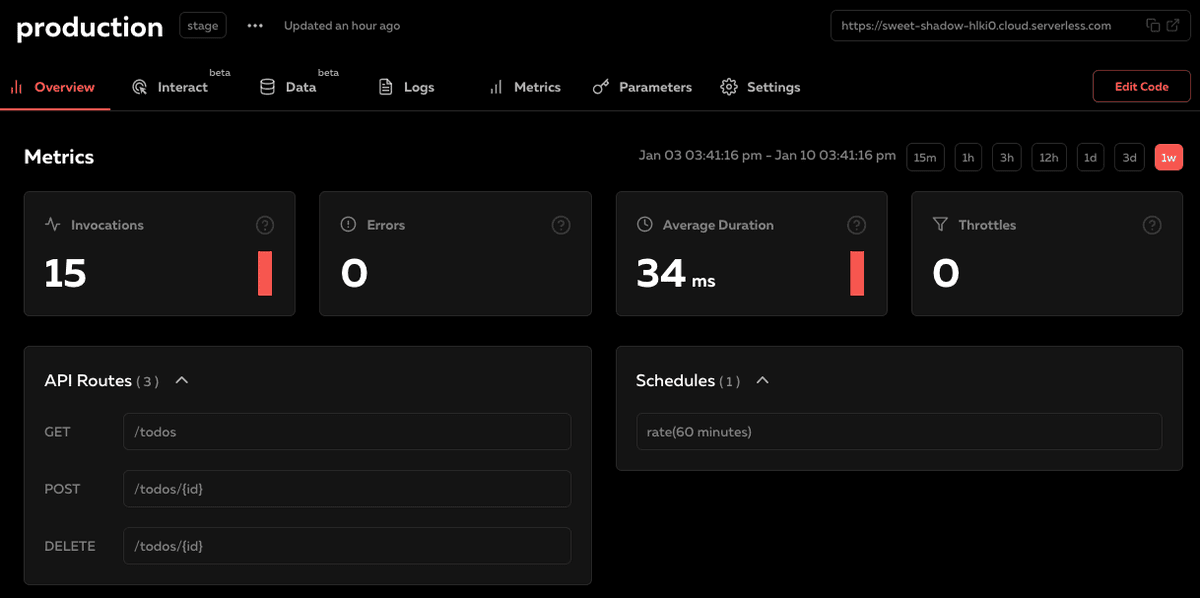Switch time range to 15m
Viewport: 1200px width, 598px height.
tap(925, 157)
